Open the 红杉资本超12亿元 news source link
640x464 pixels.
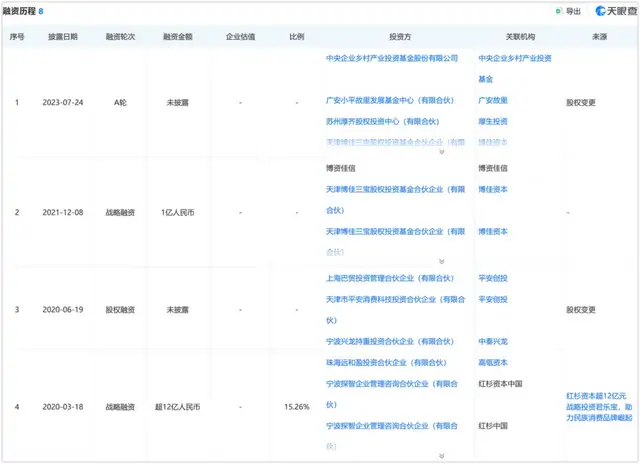coord(599,407)
